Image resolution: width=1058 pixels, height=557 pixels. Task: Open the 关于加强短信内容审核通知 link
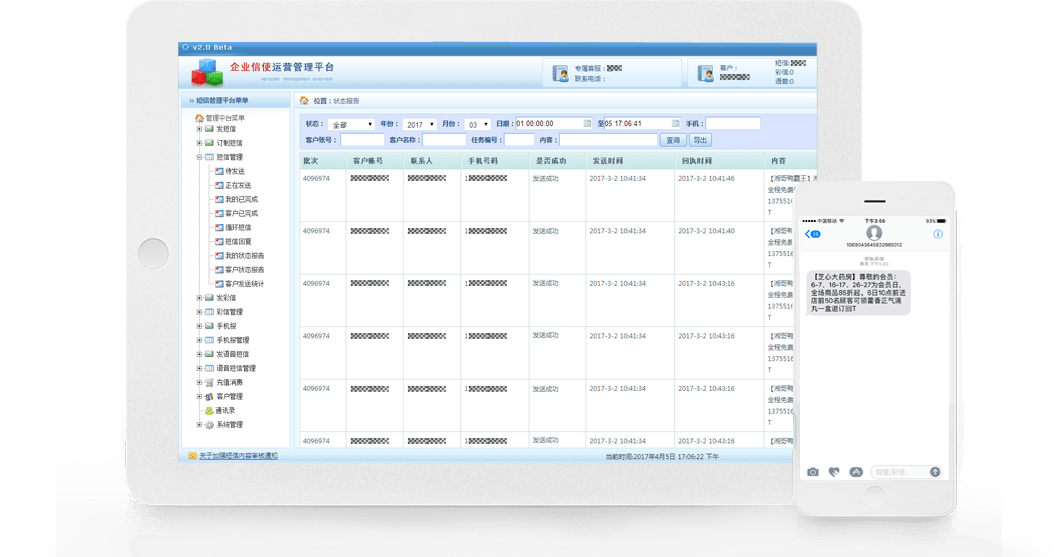238,456
